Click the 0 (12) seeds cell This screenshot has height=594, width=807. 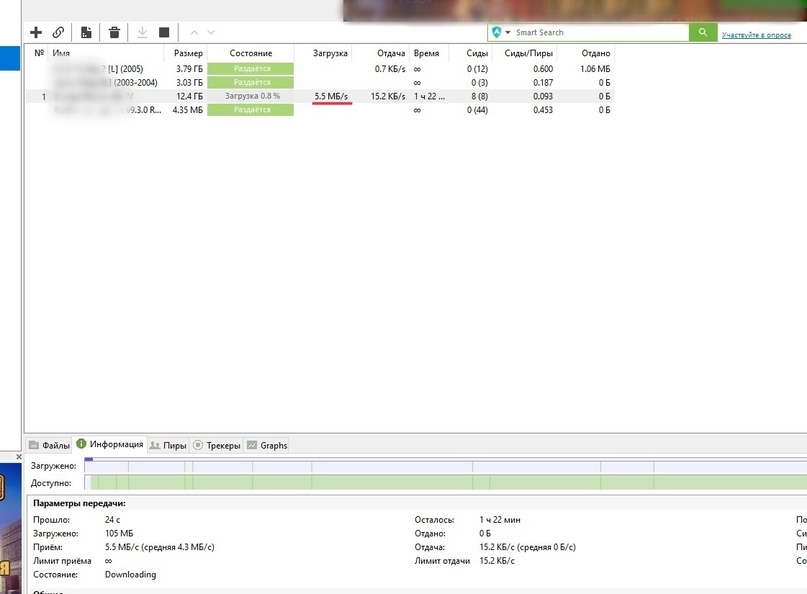(477, 68)
